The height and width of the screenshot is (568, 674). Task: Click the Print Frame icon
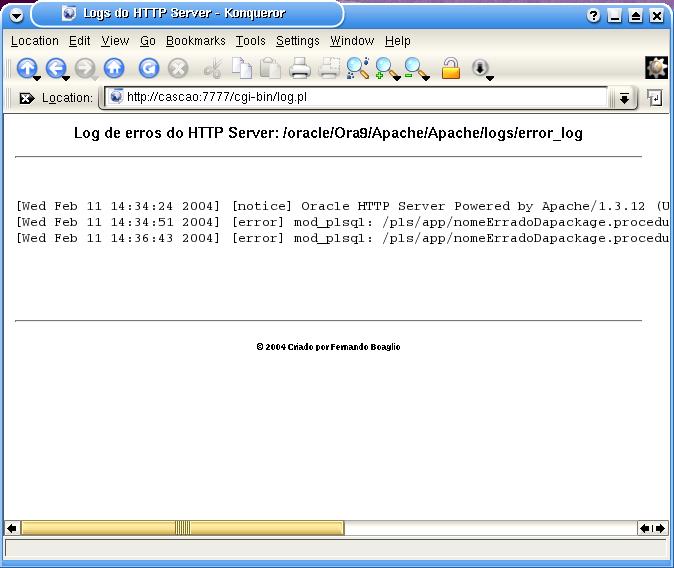tap(329, 68)
